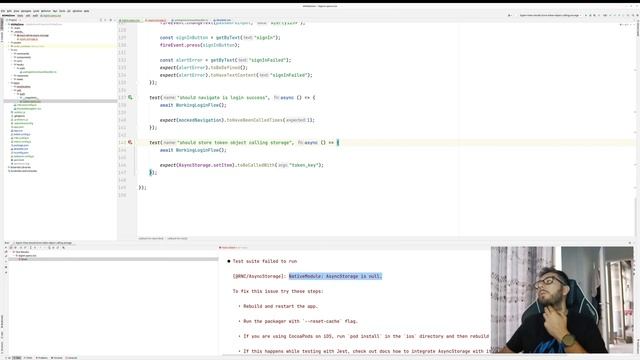Click 'Run the packager with --reset-cache flag' line
This screenshot has width=640, height=360.
300,321
